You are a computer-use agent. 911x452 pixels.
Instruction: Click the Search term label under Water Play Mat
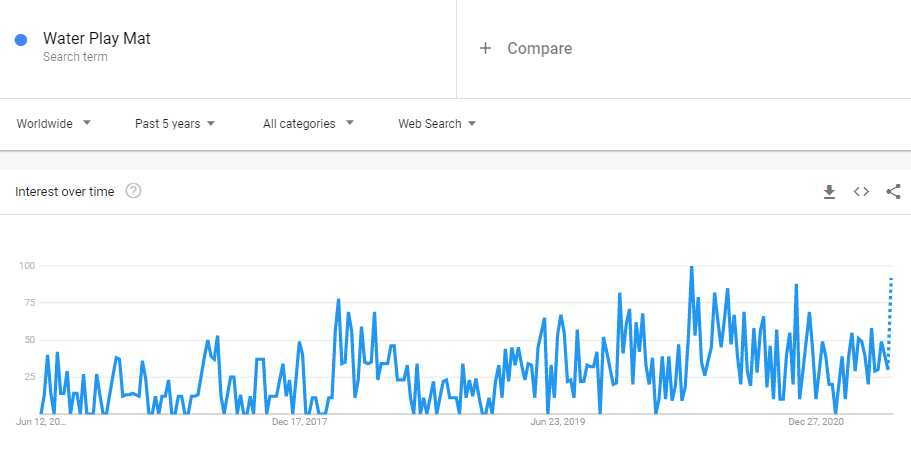(75, 57)
